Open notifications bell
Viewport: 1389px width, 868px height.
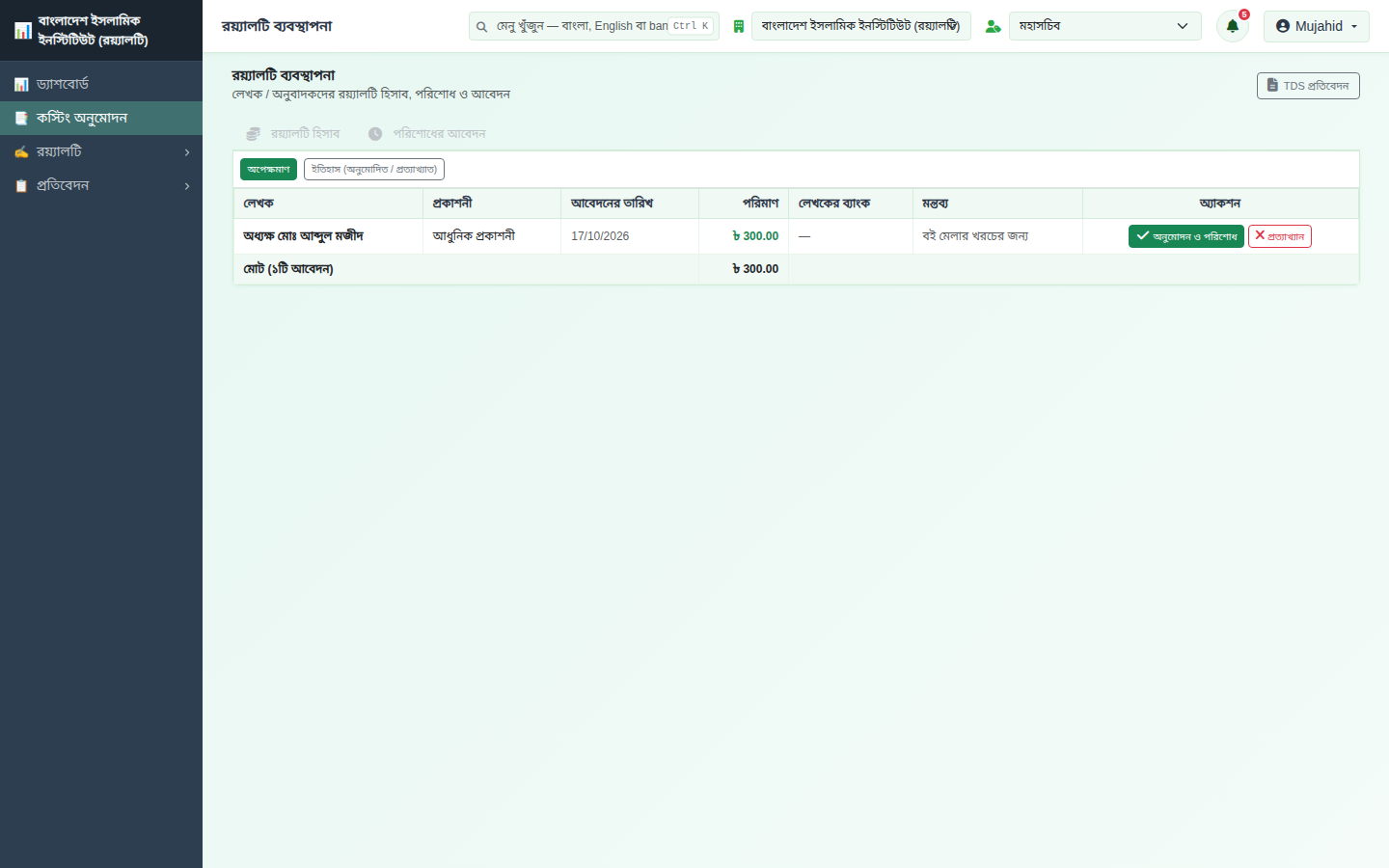pos(1233,26)
